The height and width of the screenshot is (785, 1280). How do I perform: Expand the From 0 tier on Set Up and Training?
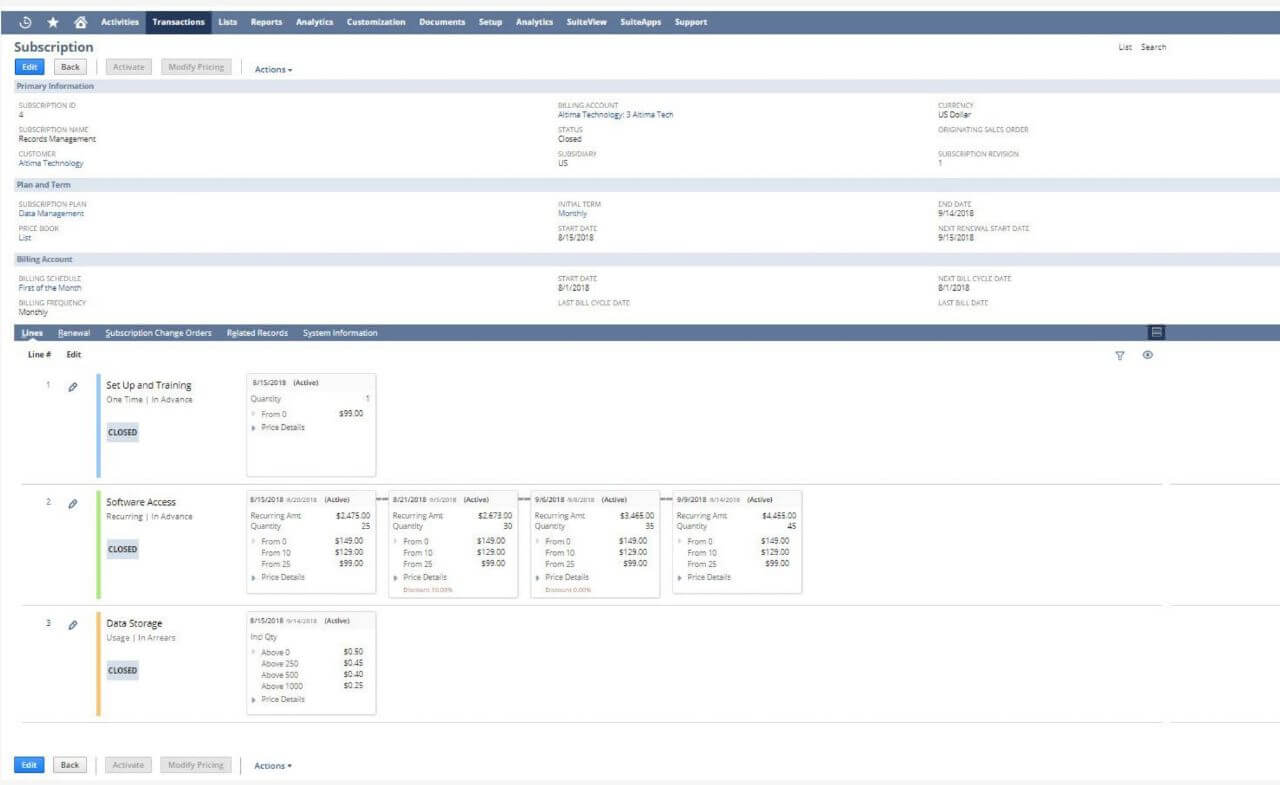tap(273, 412)
